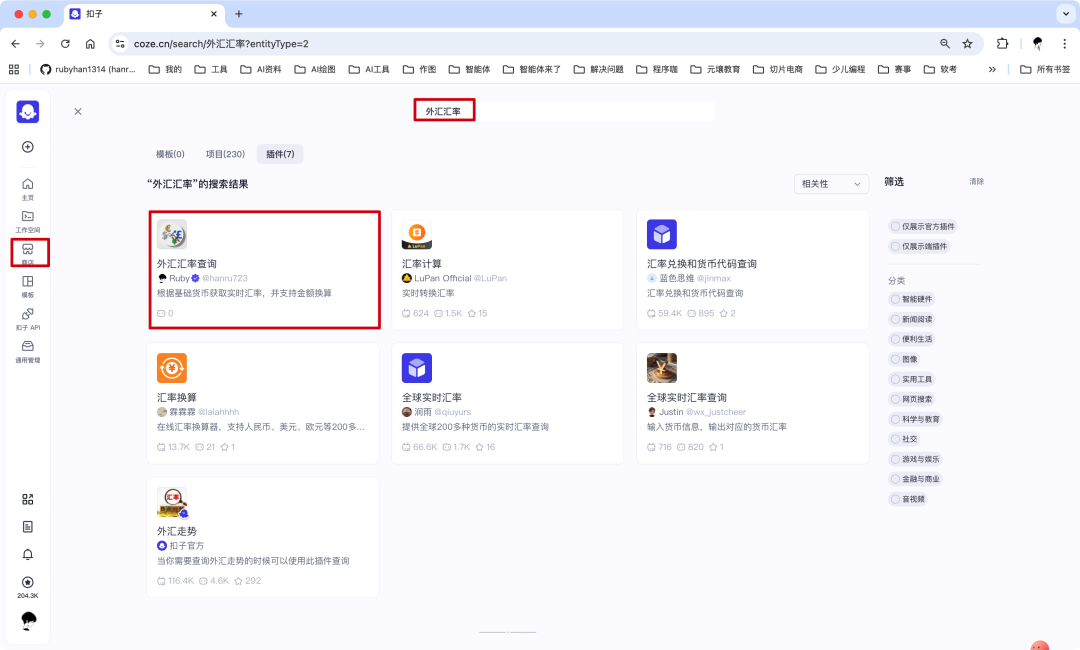The width and height of the screenshot is (1080, 650).
Task: Go to the browser home page
Action: (90, 43)
